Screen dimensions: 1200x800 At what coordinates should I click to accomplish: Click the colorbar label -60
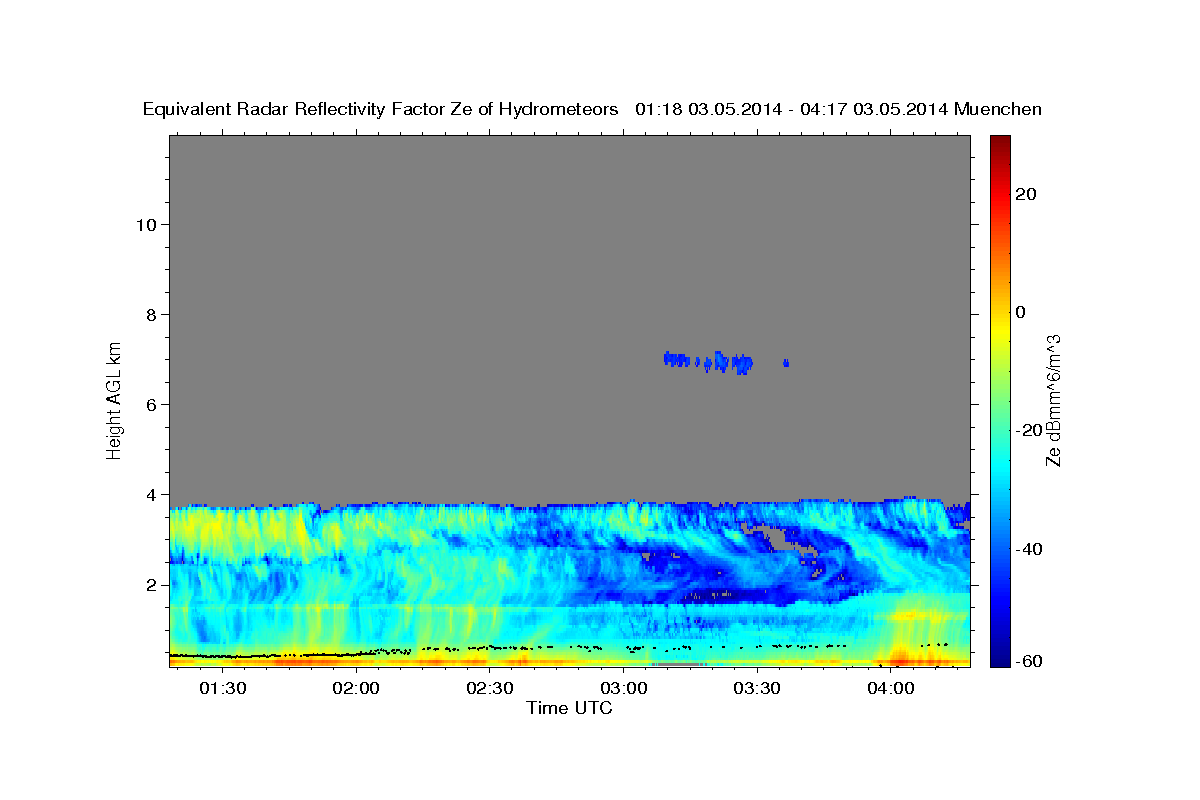pos(1029,661)
